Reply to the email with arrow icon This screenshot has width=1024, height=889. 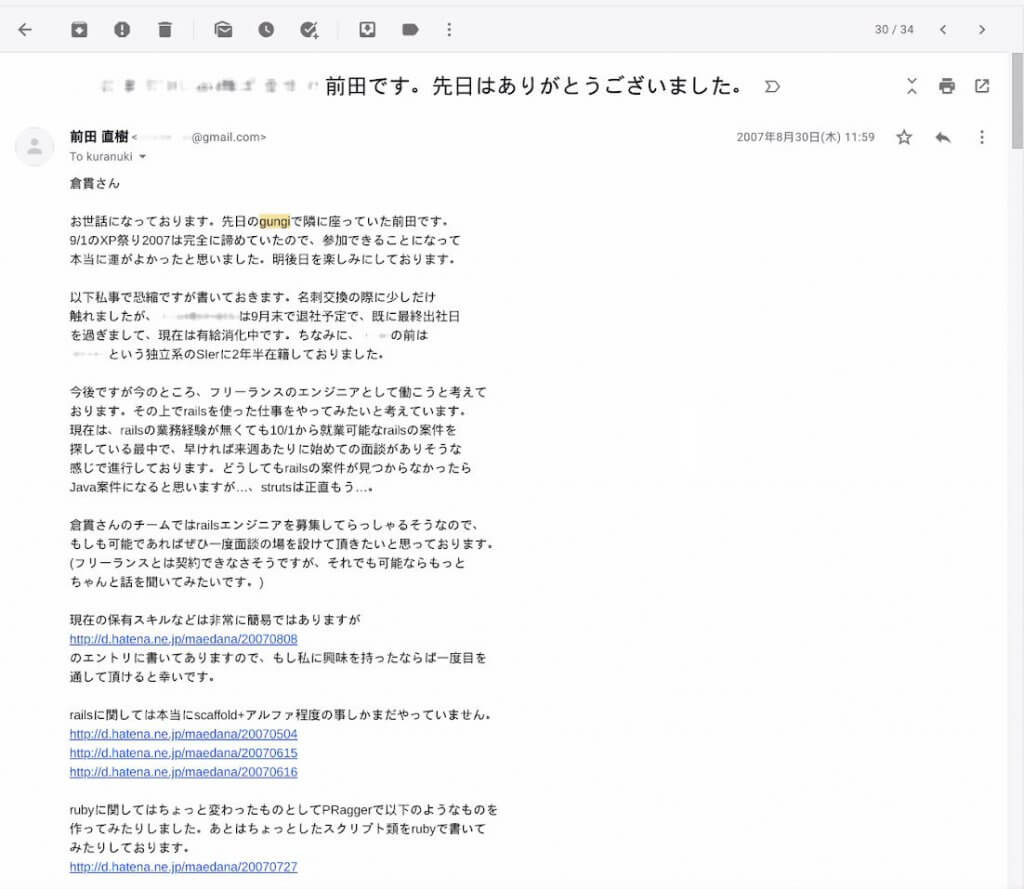942,137
